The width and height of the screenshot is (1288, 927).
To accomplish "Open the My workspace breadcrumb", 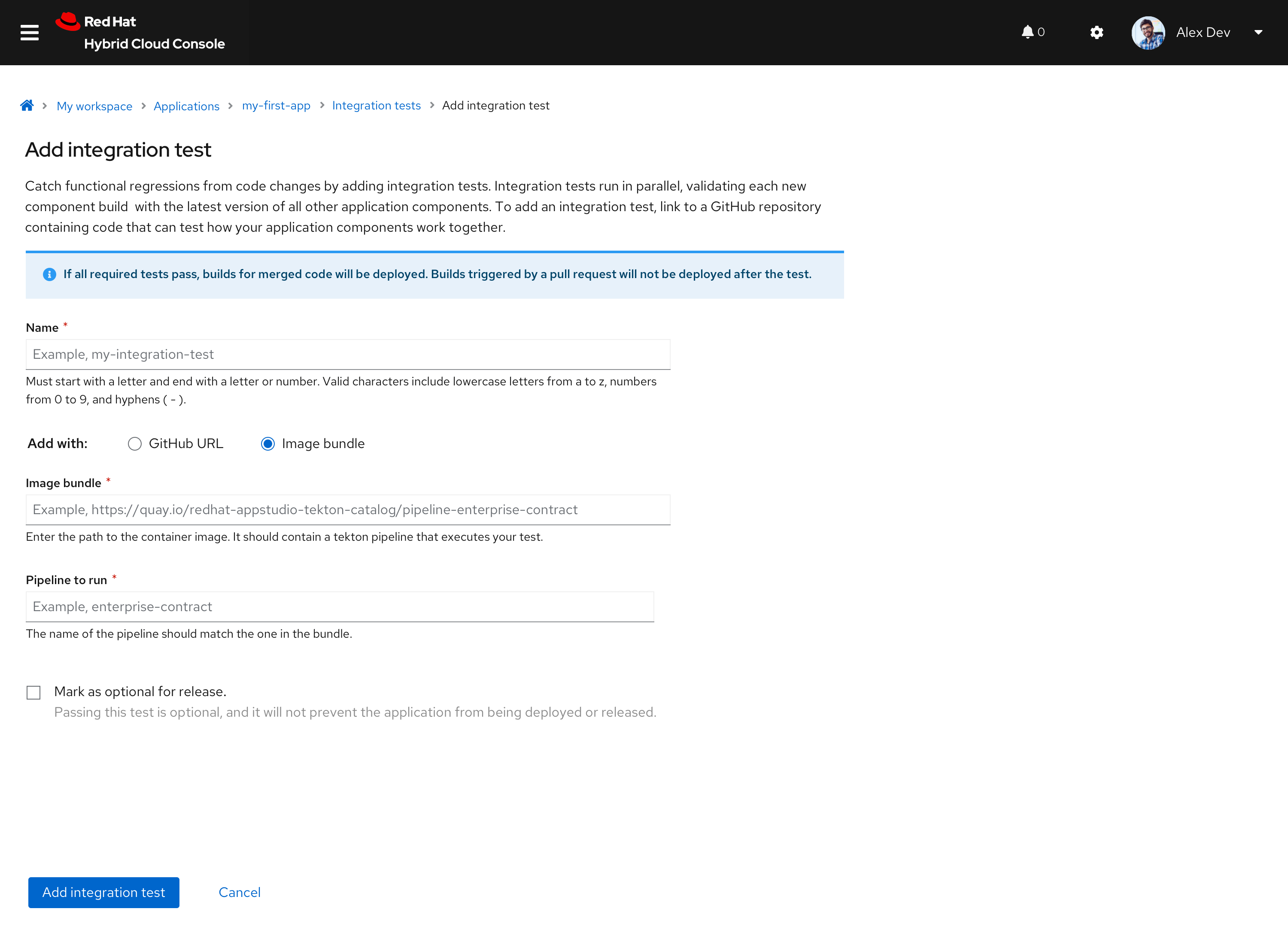I will (x=94, y=106).
